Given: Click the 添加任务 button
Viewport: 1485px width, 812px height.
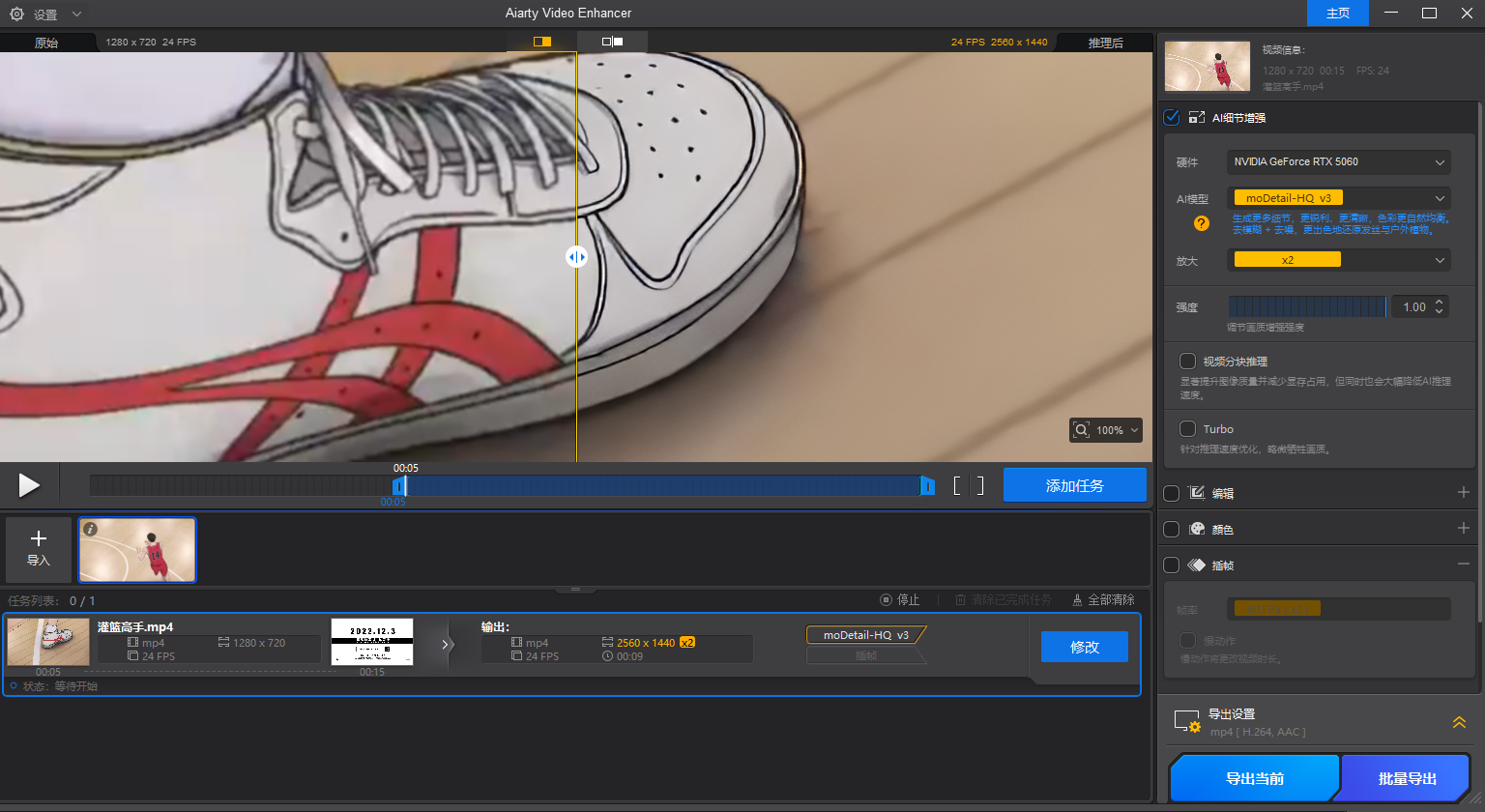Looking at the screenshot, I should pyautogui.click(x=1074, y=484).
